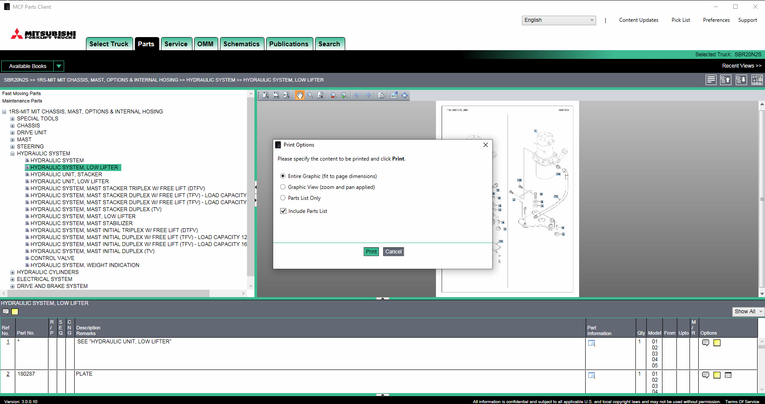
Task: Click the Mitsubishi Forklift Trucks logo
Action: coord(43,35)
